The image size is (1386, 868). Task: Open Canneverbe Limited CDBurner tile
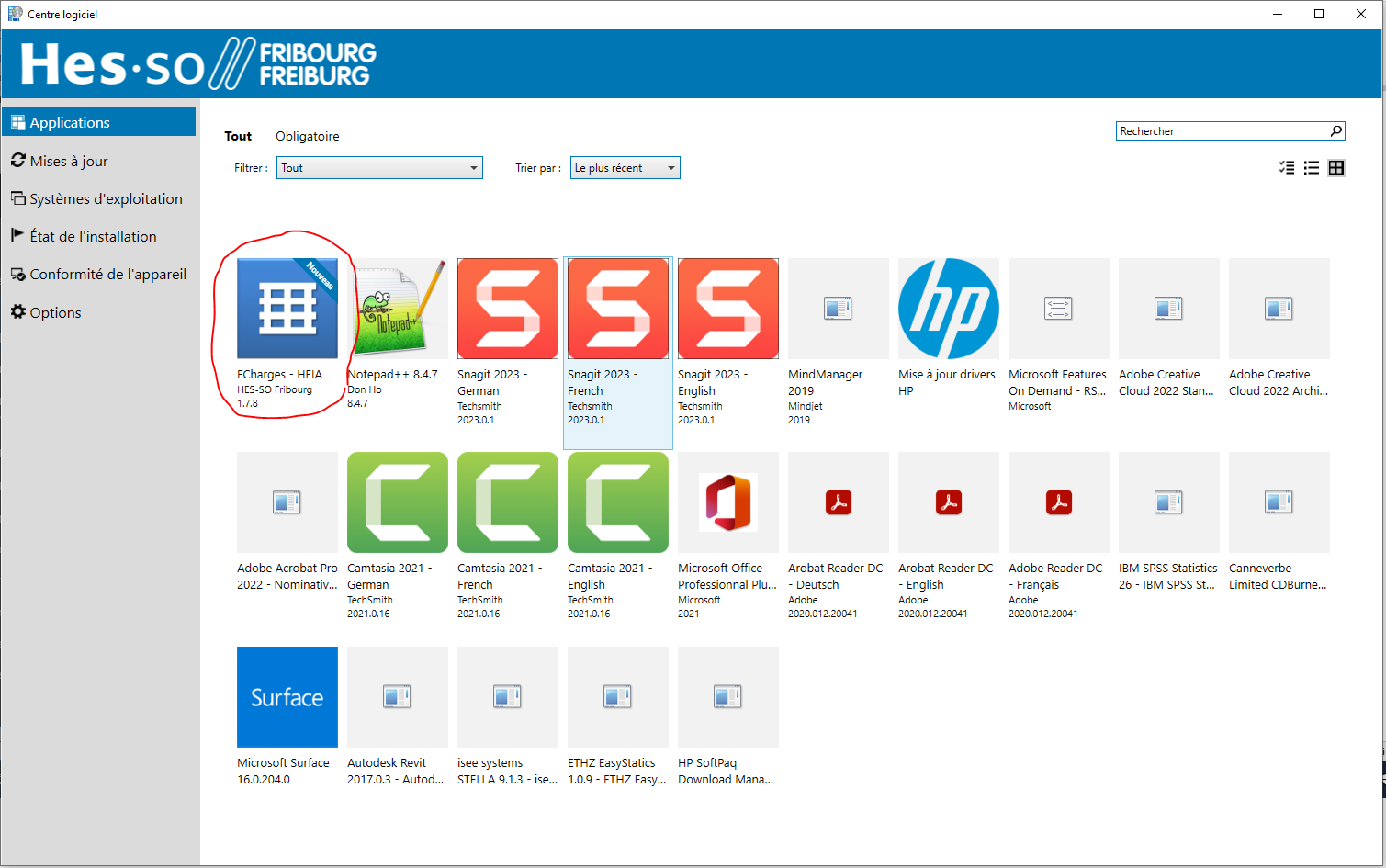point(1279,502)
